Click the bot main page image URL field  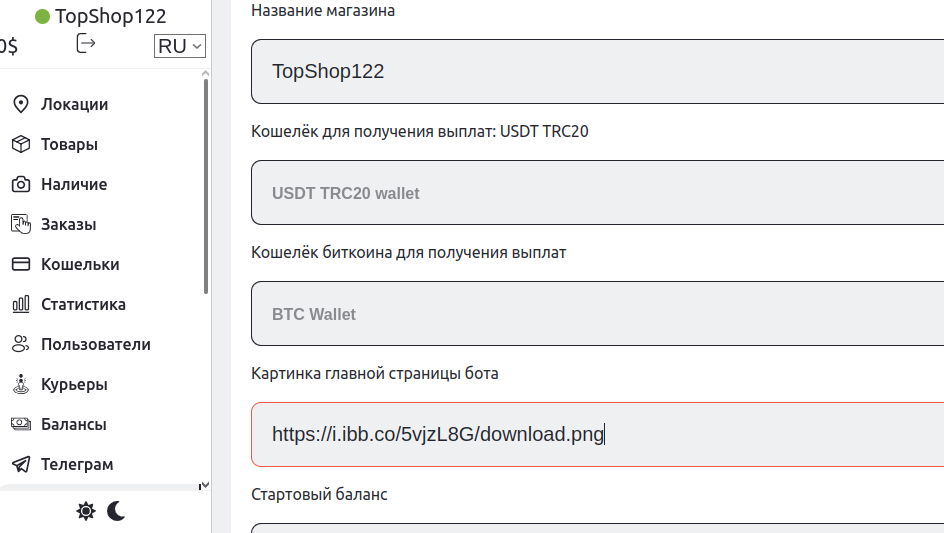(x=597, y=434)
